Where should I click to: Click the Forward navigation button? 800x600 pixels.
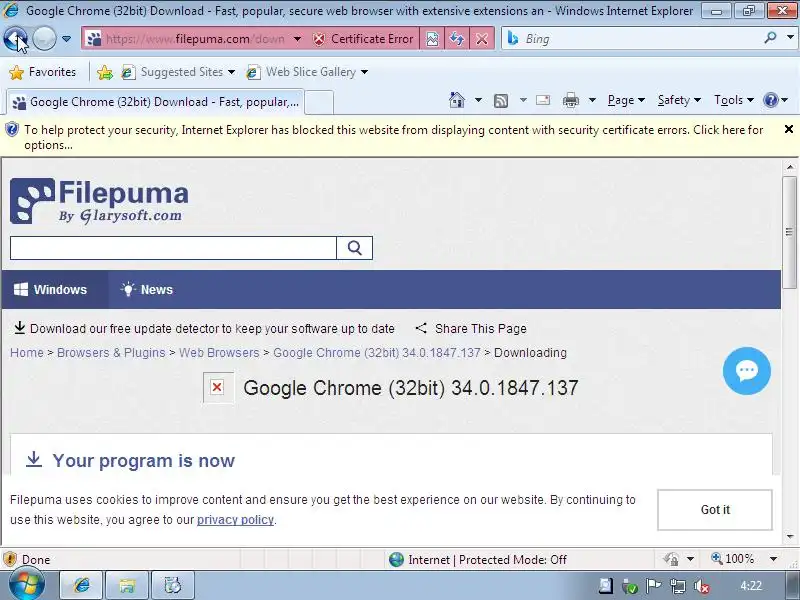pyautogui.click(x=44, y=38)
